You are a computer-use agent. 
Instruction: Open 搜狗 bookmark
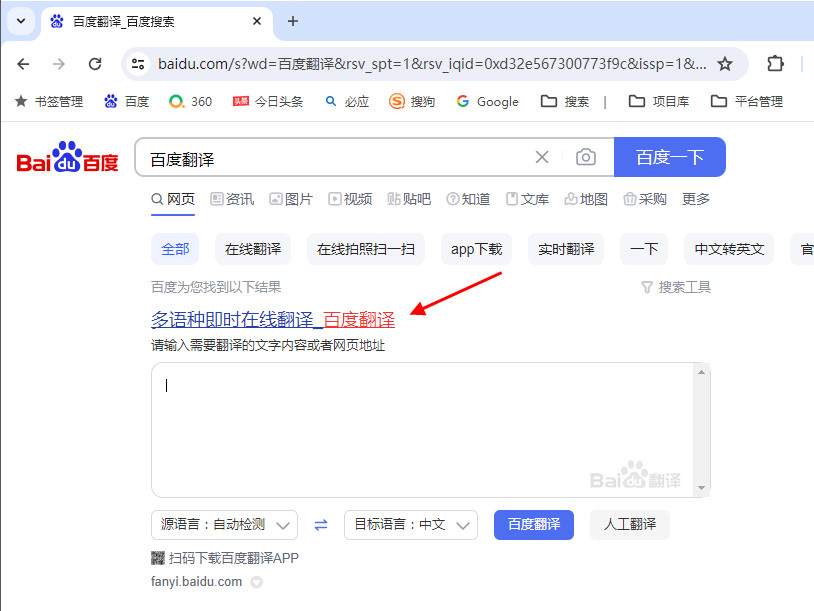[x=412, y=101]
